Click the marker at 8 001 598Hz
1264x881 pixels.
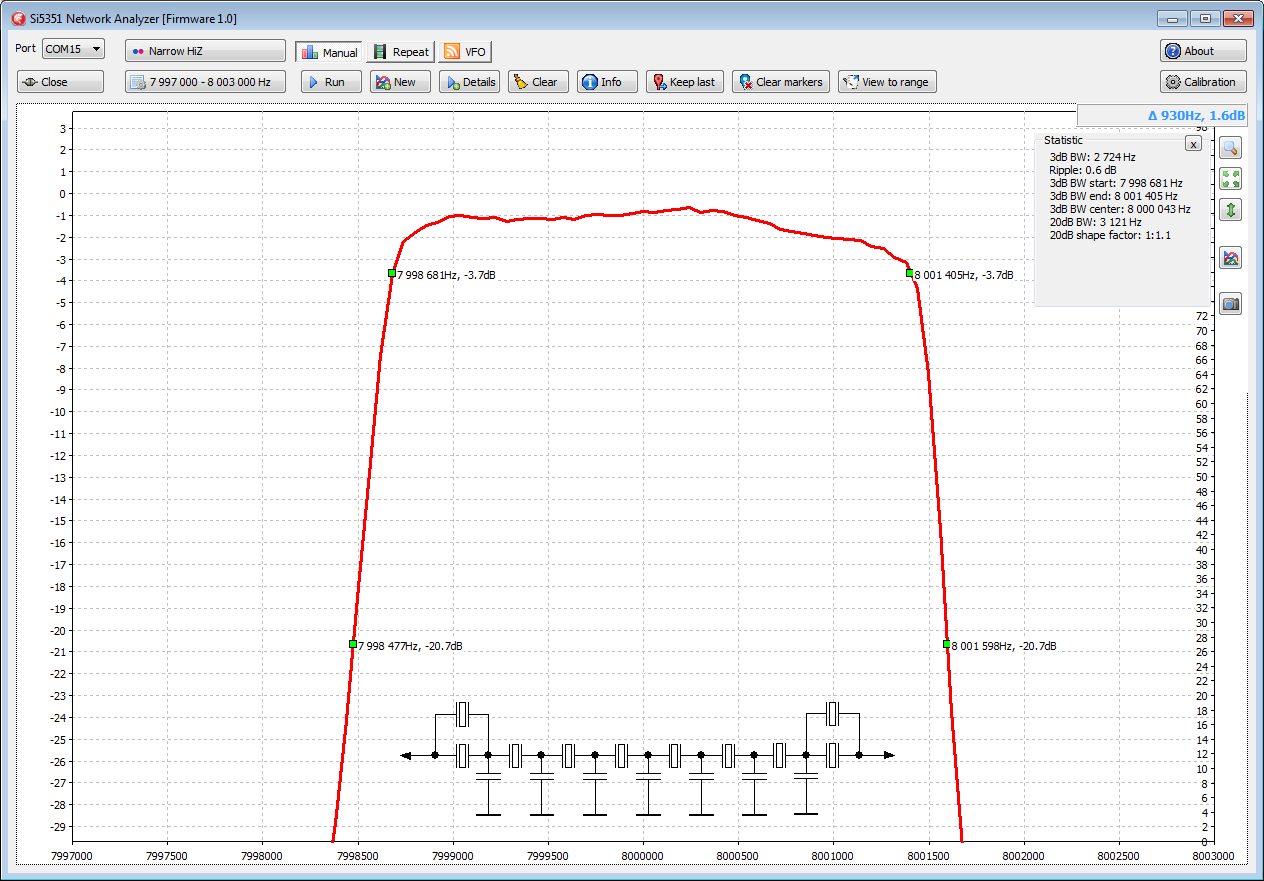(946, 644)
